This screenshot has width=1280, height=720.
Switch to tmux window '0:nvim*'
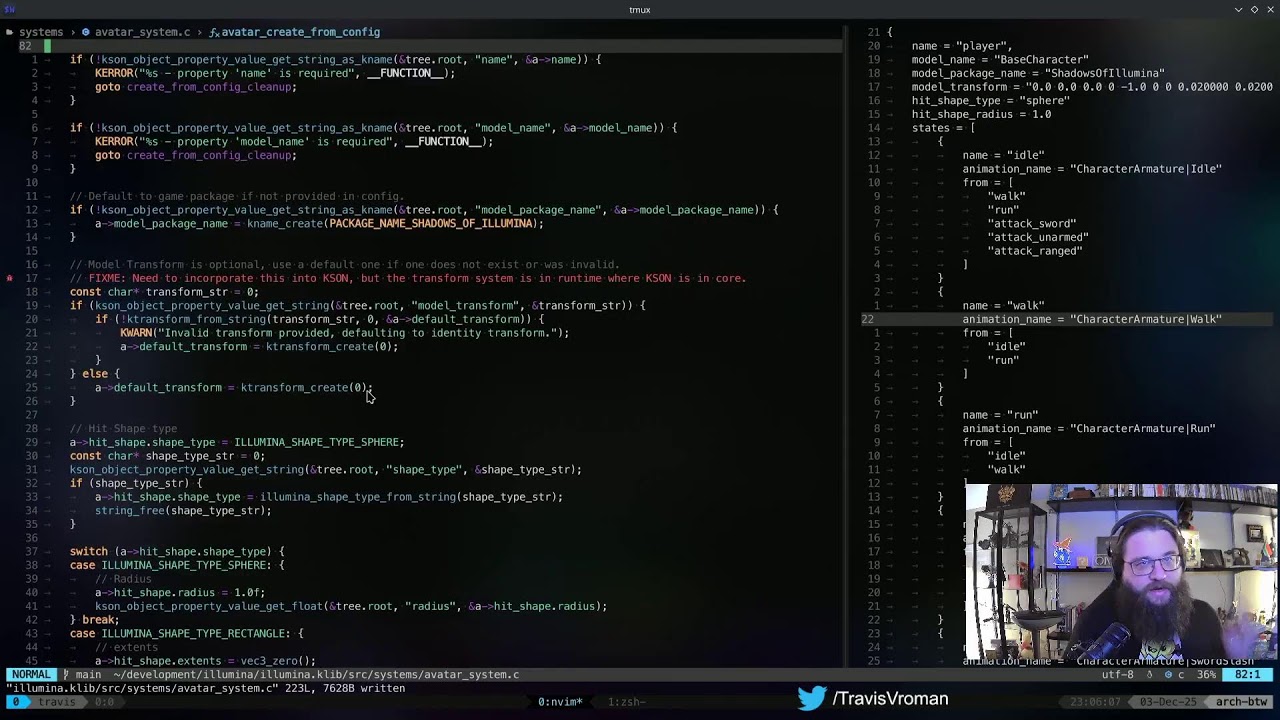560,702
